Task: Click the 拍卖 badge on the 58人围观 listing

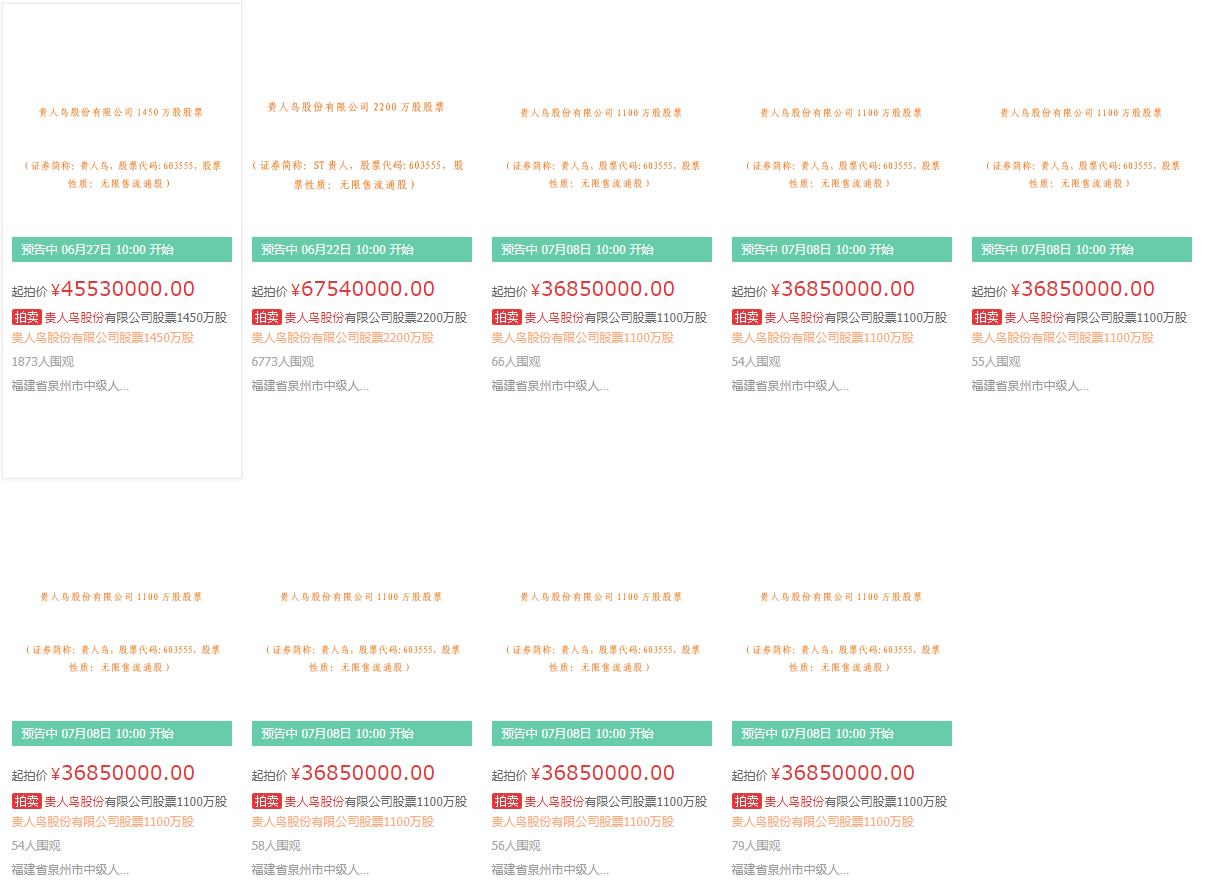Action: (x=267, y=801)
